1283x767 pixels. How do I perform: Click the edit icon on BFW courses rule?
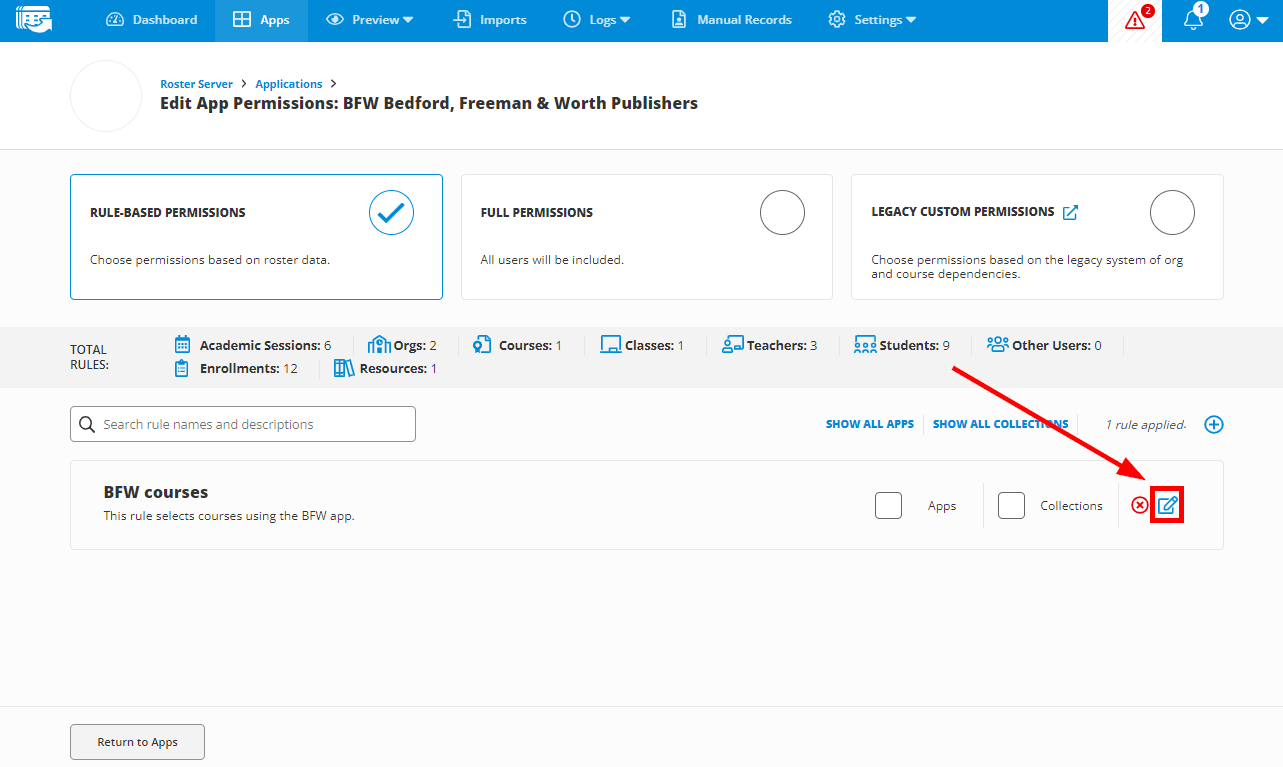click(x=1167, y=505)
